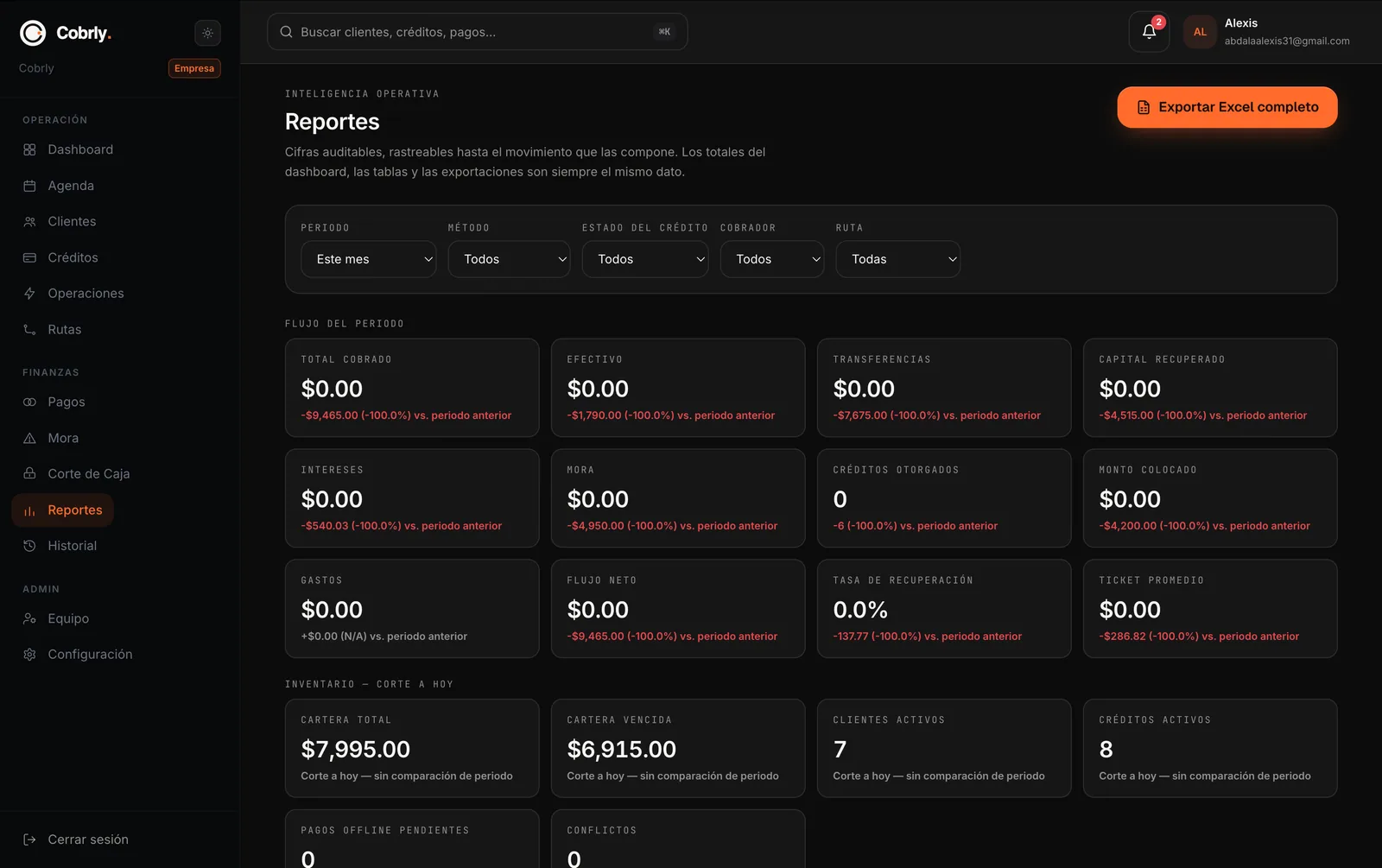Click the Operaciones lightning icon
1382x868 pixels.
29,294
